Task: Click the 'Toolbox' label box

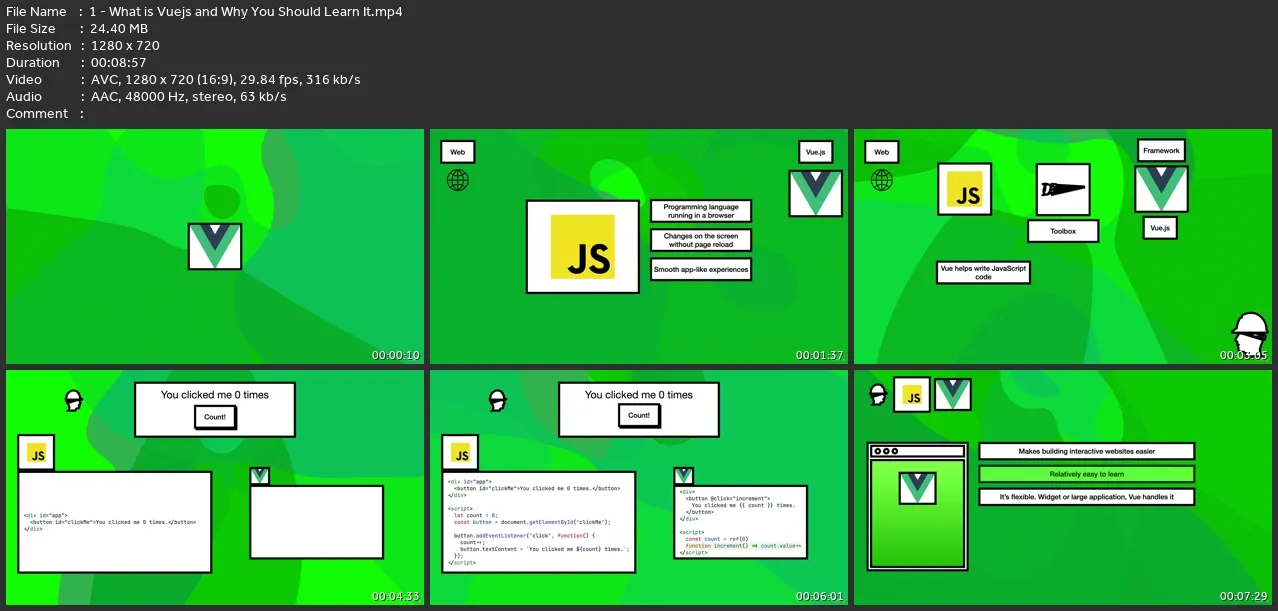Action: (x=1063, y=231)
